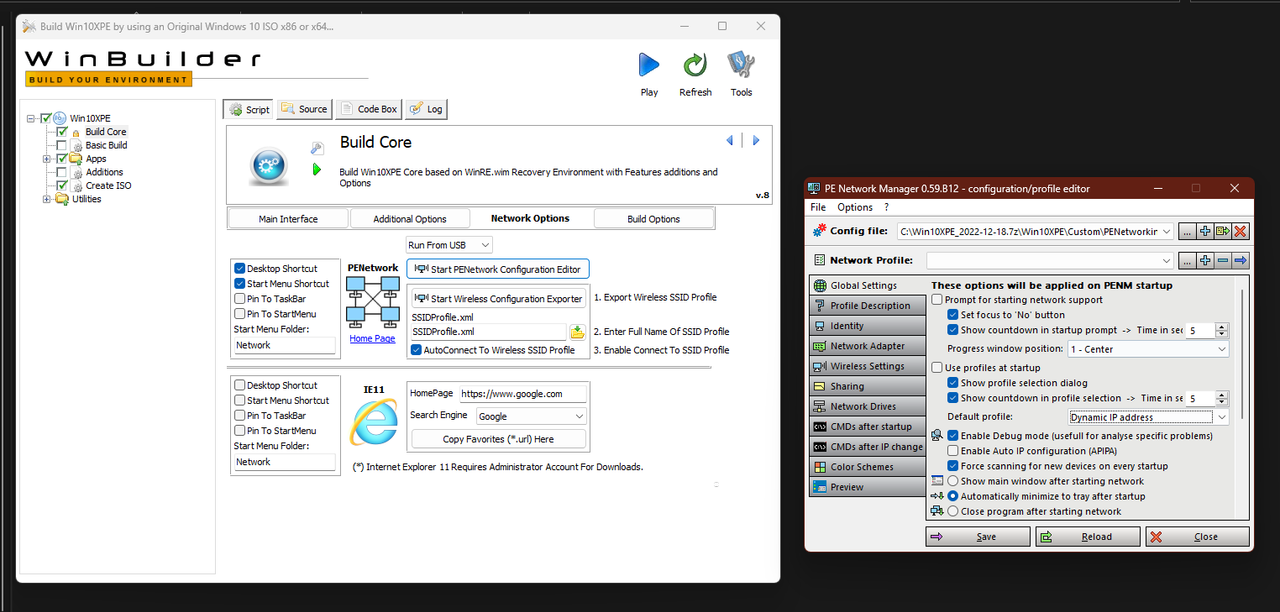This screenshot has height=612, width=1280.
Task: Open the Profile Description section
Action: tap(867, 306)
